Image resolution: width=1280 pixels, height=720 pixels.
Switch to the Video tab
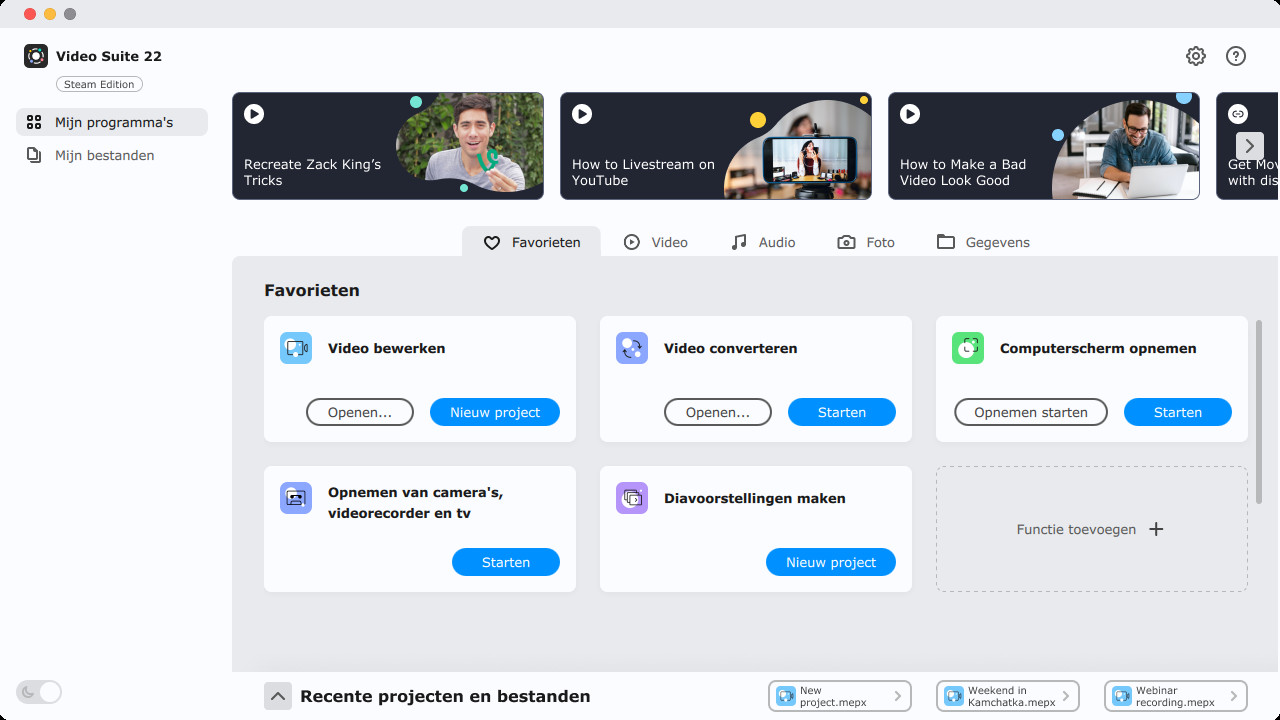(x=656, y=242)
